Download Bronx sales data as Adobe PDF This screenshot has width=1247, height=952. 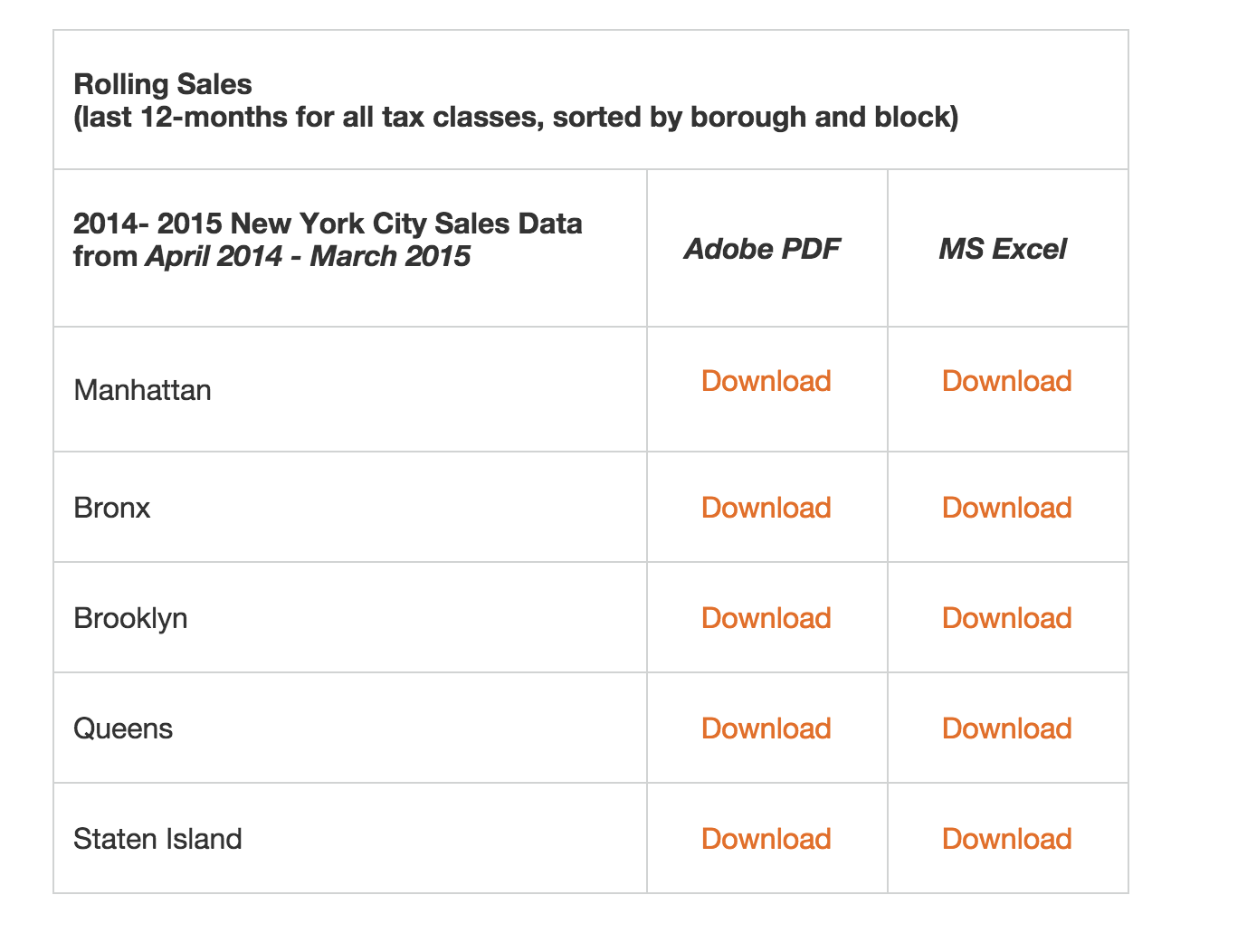(766, 508)
